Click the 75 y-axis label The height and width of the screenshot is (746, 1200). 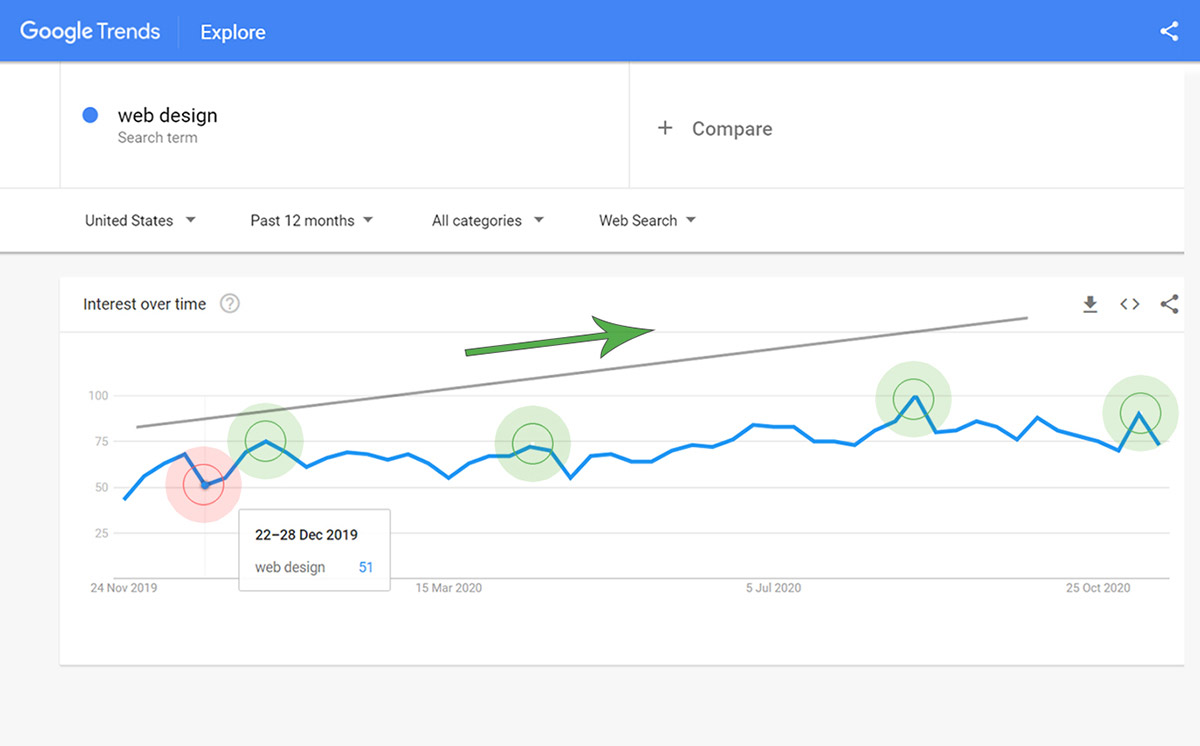pyautogui.click(x=100, y=442)
